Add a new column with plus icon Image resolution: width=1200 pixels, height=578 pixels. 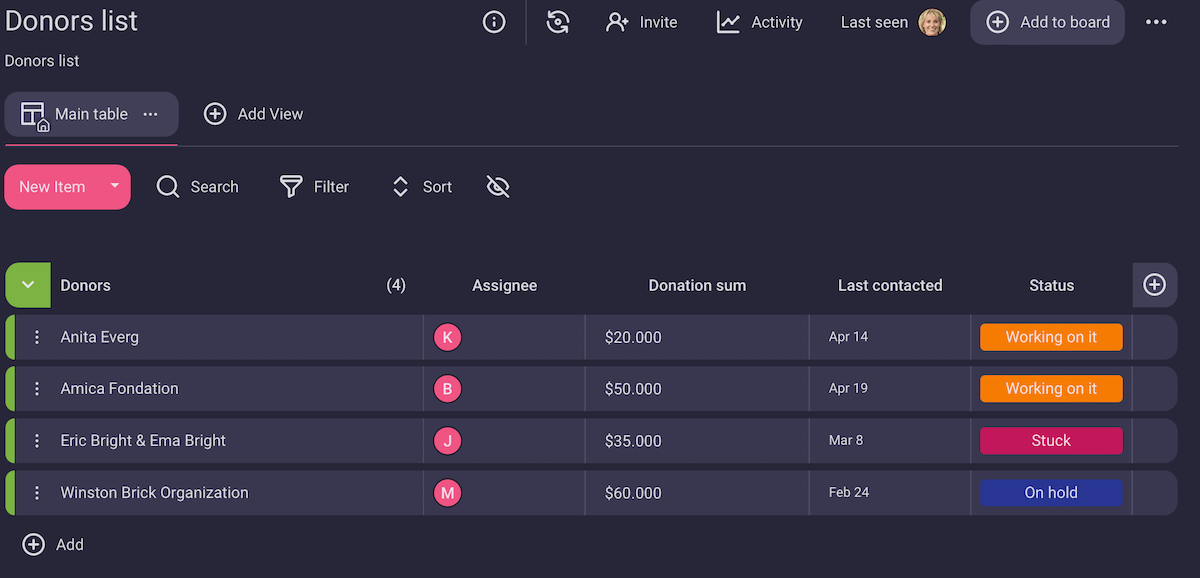[x=1154, y=285]
